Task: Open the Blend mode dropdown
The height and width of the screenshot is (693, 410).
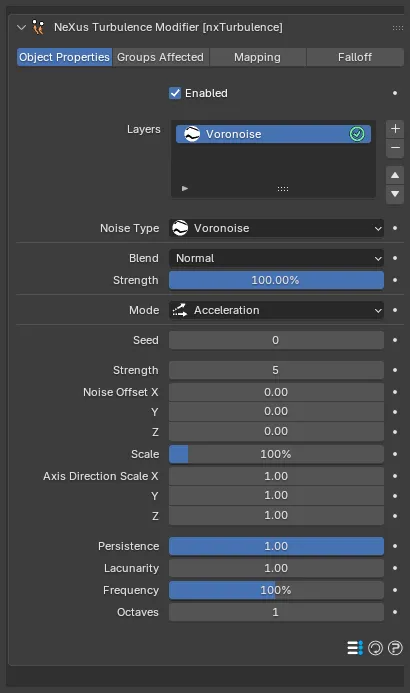Action: [276, 258]
